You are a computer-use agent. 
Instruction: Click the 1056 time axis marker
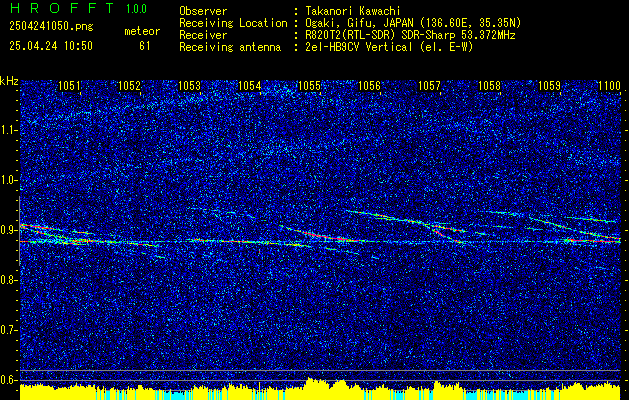pos(369,85)
